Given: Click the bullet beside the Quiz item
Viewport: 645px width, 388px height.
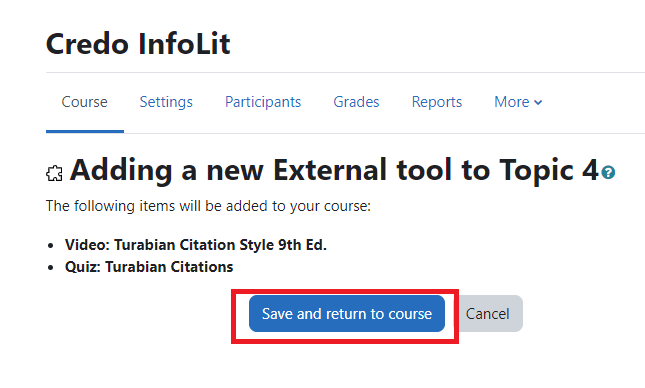Looking at the screenshot, I should pyautogui.click(x=51, y=268).
